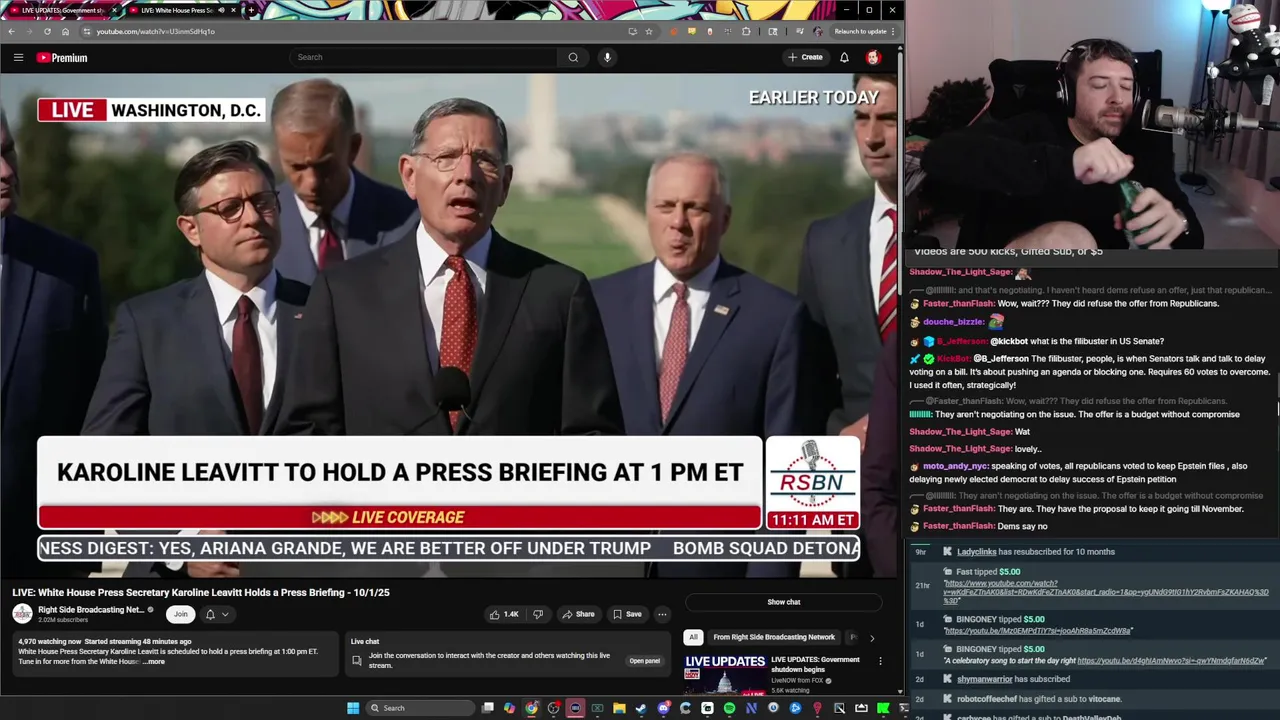Bookmark page with the star icon
Screen dimensions: 1280x720
[x=649, y=31]
